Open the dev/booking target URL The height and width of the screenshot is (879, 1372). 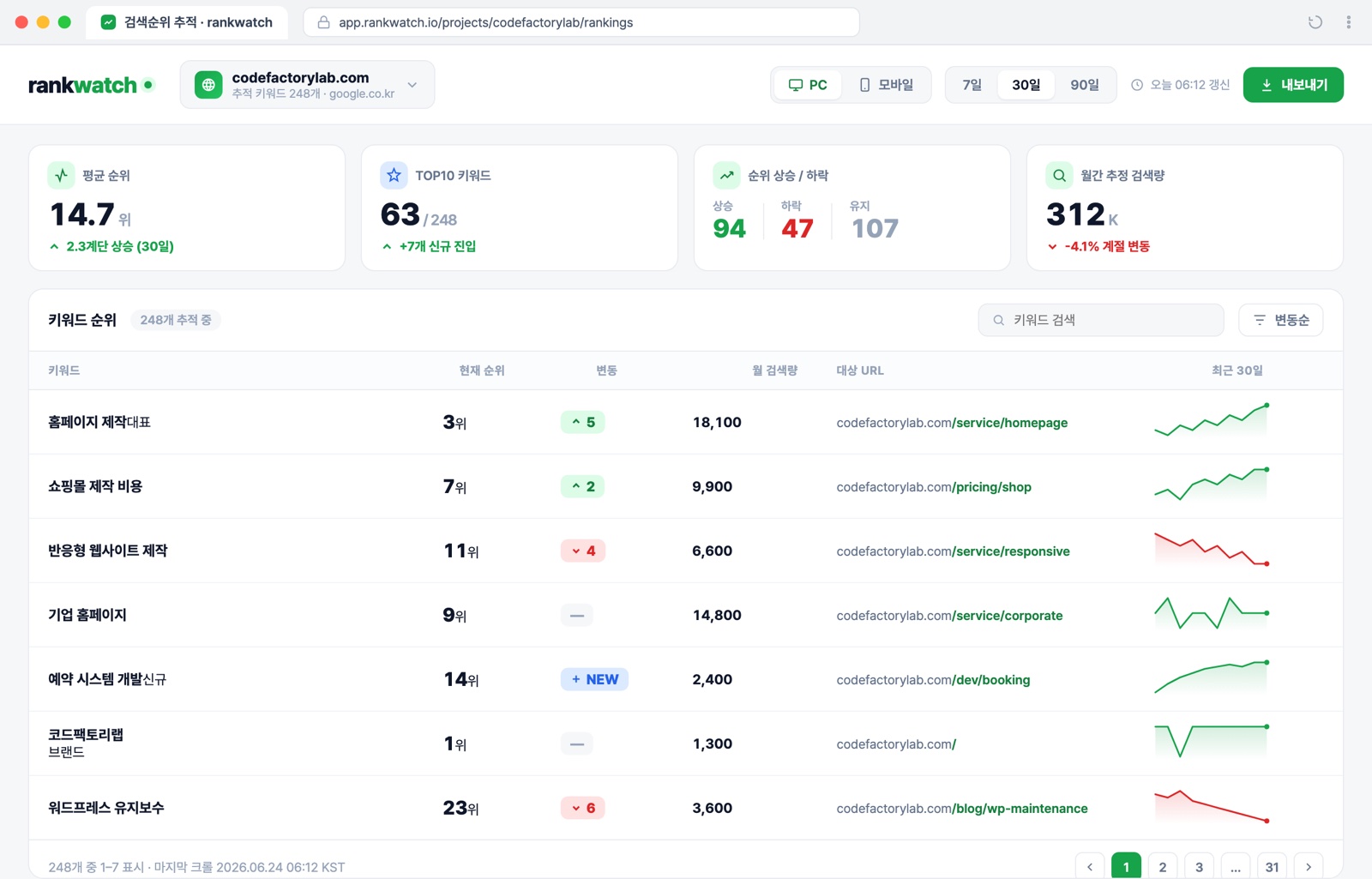(933, 680)
